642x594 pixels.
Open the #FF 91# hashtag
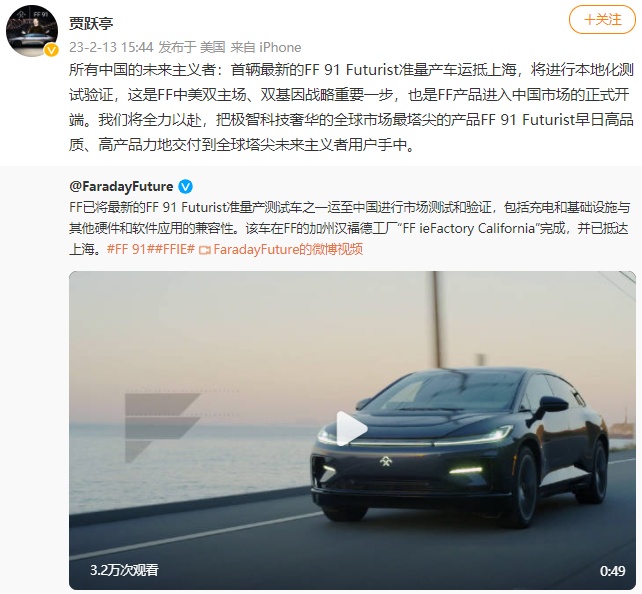pyautogui.click(x=126, y=249)
